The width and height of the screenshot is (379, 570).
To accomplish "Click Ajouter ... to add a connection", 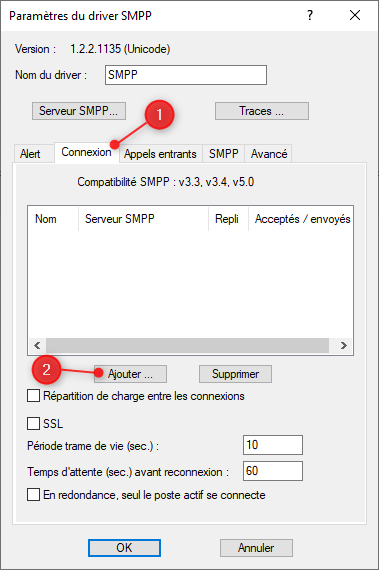I will coord(130,374).
